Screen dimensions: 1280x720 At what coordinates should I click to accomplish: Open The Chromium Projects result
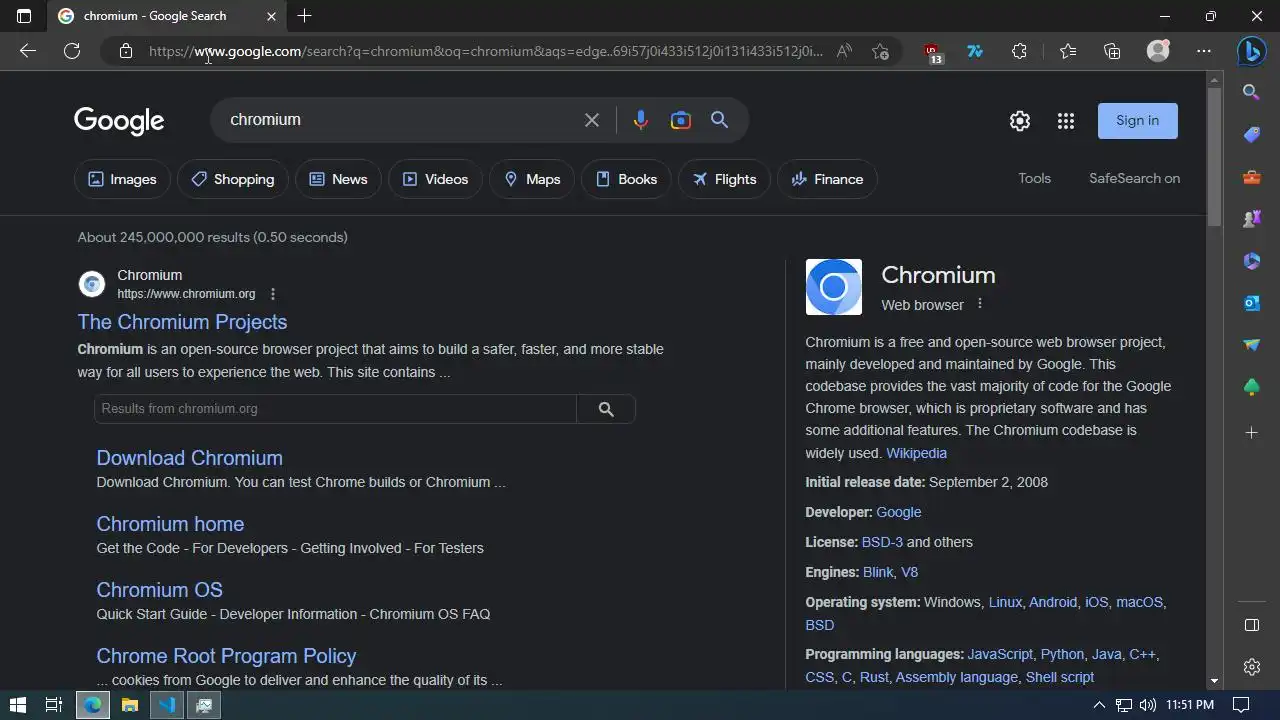point(182,322)
